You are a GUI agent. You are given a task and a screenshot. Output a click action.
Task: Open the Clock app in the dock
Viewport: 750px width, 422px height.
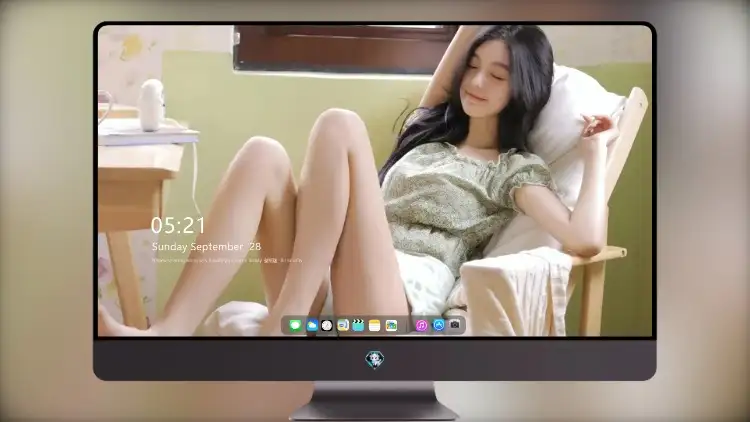pyautogui.click(x=327, y=326)
